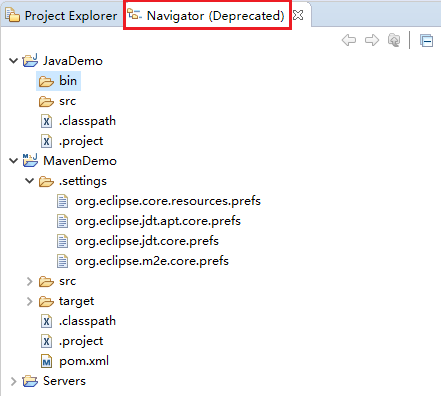
Task: Select org.eclipse.m2e.core.prefs file
Action: [x=143, y=261]
